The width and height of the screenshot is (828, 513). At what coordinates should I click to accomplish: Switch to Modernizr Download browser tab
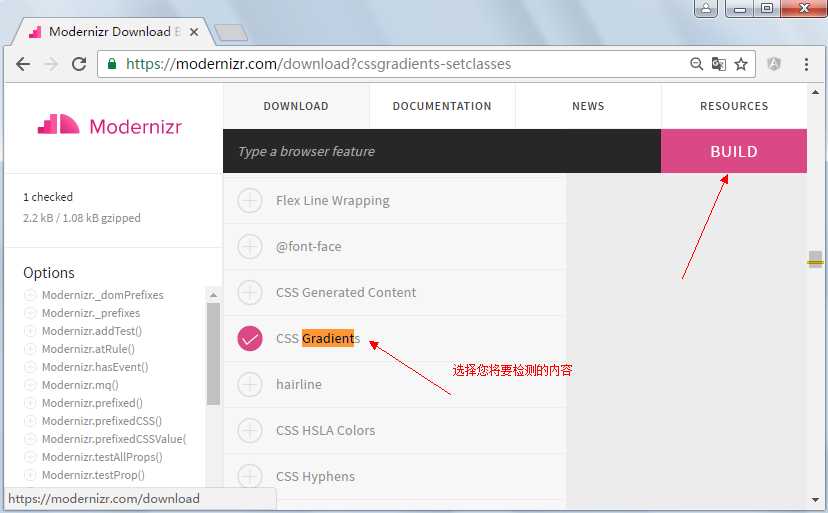111,32
